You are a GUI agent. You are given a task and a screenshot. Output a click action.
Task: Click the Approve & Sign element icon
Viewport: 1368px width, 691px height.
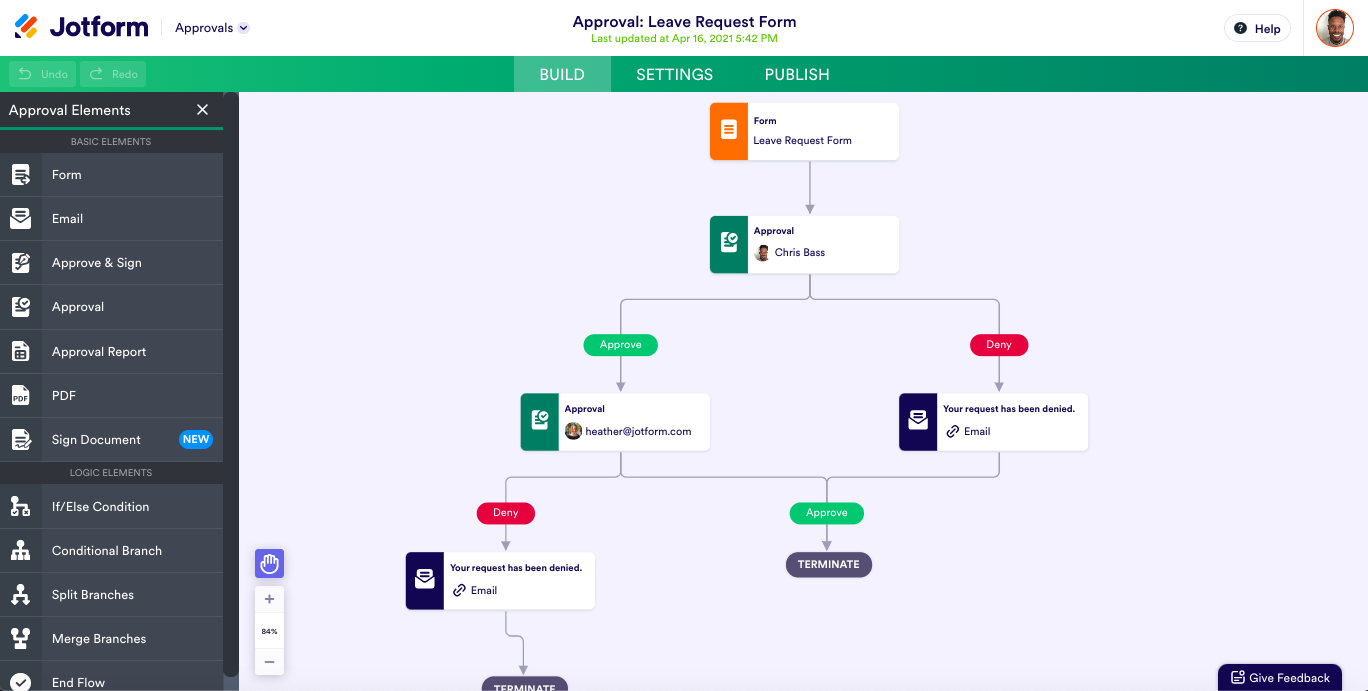click(x=20, y=263)
